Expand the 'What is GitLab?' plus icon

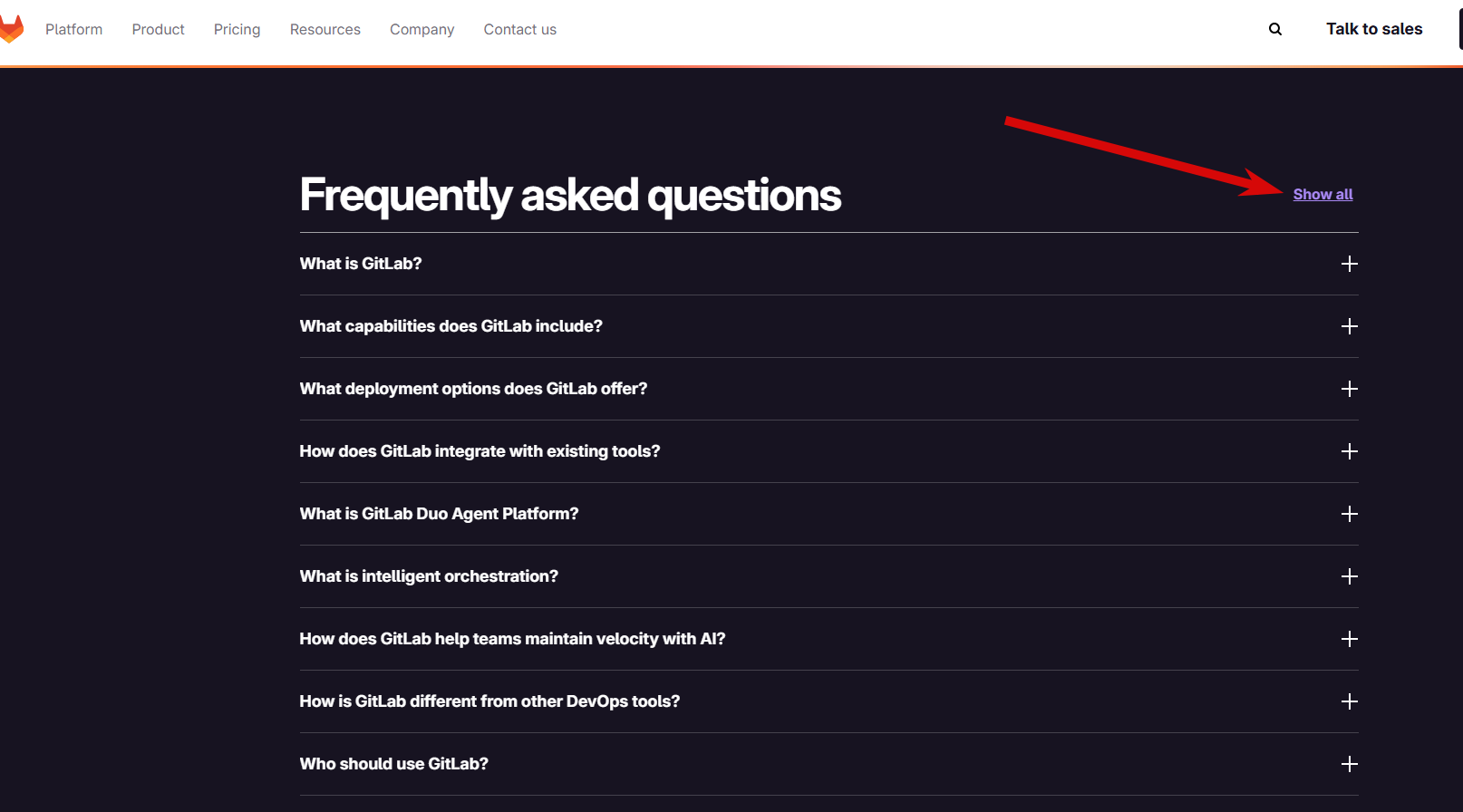[1349, 264]
